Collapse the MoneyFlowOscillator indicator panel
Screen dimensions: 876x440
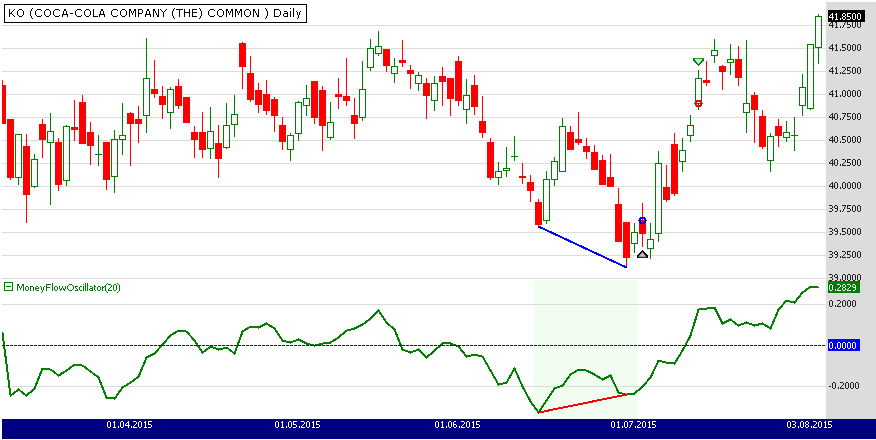(x=8, y=287)
